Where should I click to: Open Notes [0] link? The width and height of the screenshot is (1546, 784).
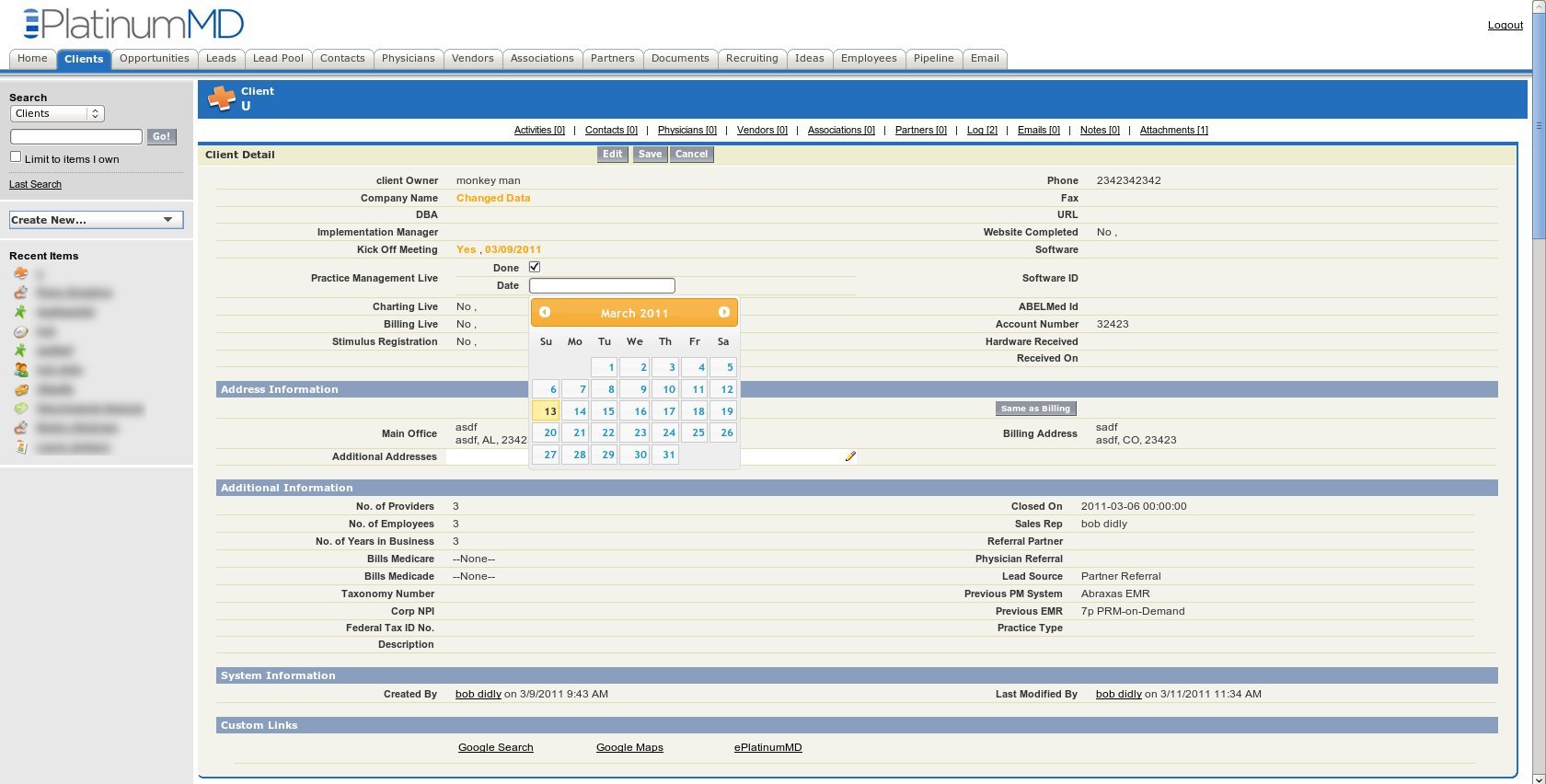1100,131
